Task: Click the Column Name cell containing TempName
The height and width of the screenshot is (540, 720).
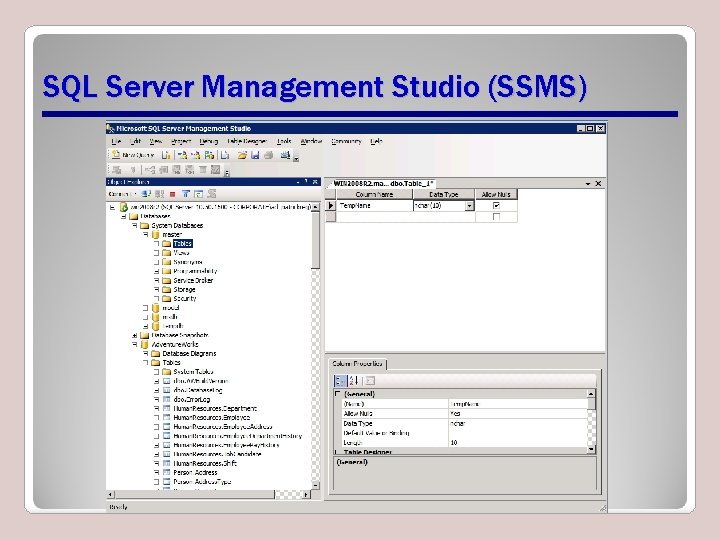Action: coord(375,206)
